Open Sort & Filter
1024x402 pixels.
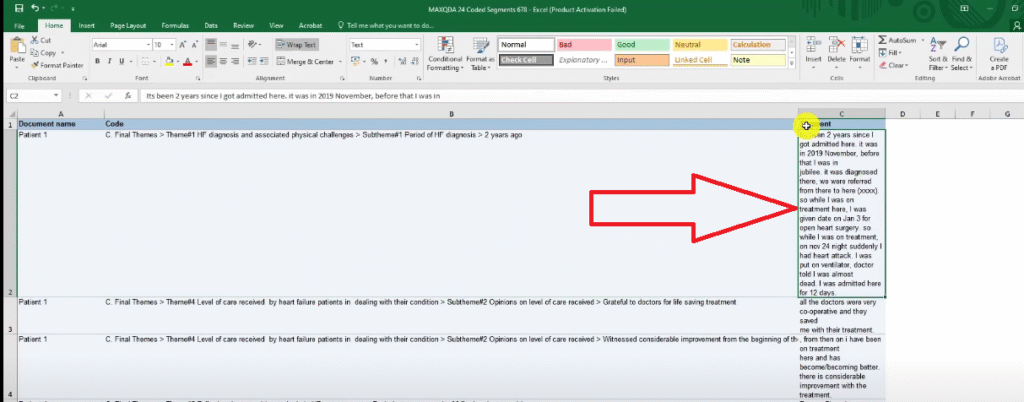tap(937, 54)
